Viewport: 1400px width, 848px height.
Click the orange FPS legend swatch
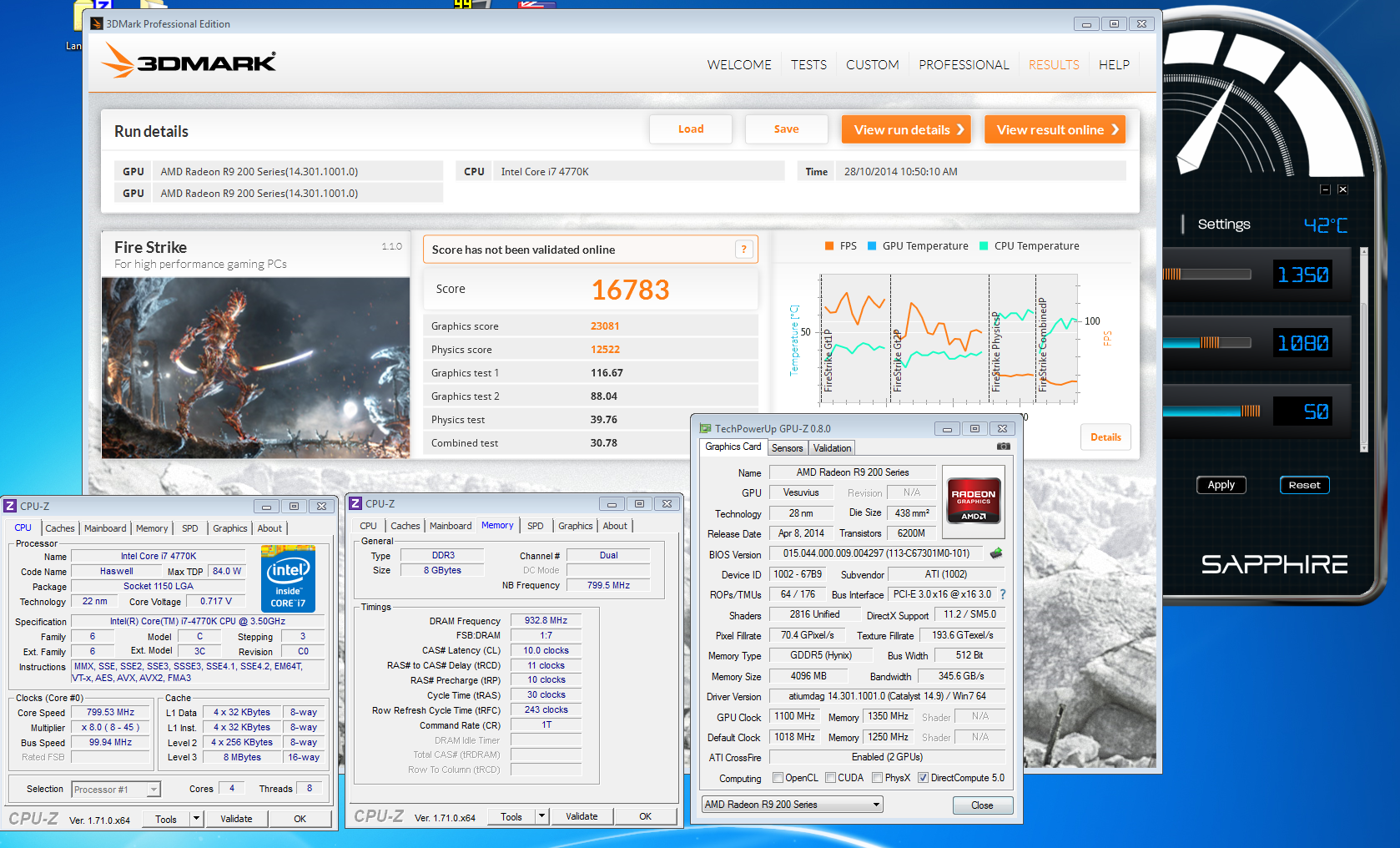click(829, 245)
